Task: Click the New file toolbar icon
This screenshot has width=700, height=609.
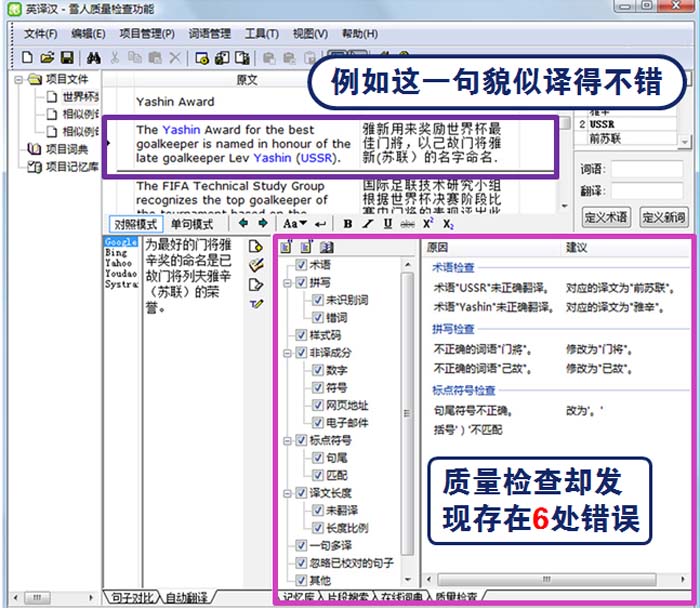Action: click(x=27, y=57)
